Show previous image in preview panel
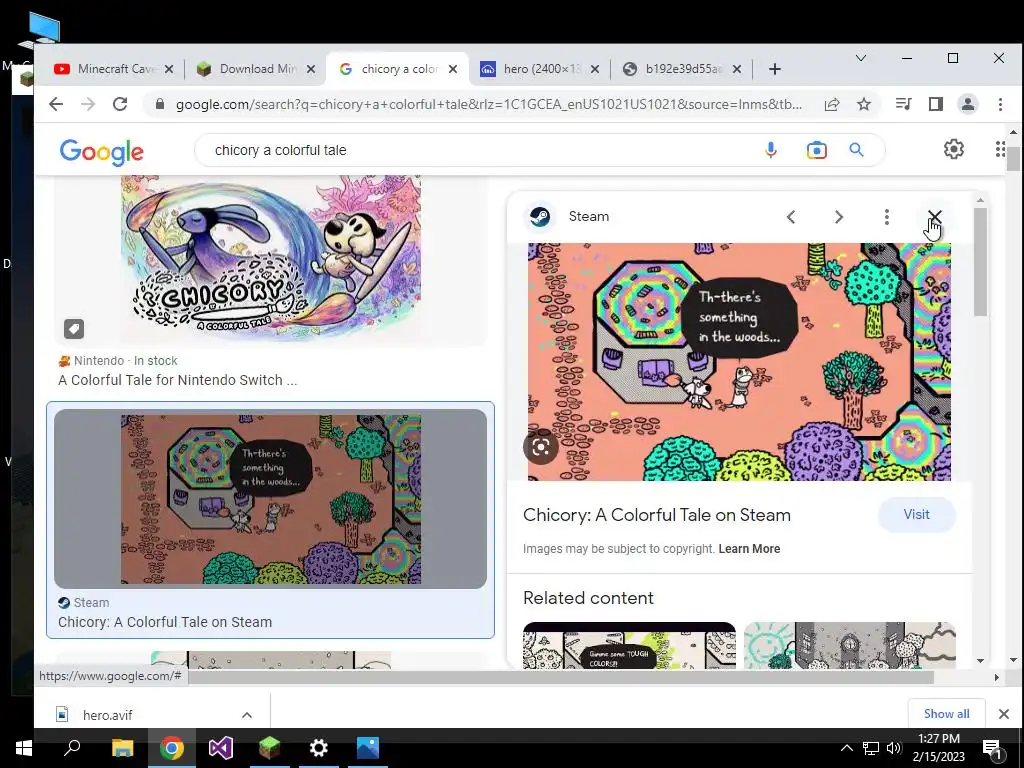Screen dimensions: 1024x768 coord(791,217)
